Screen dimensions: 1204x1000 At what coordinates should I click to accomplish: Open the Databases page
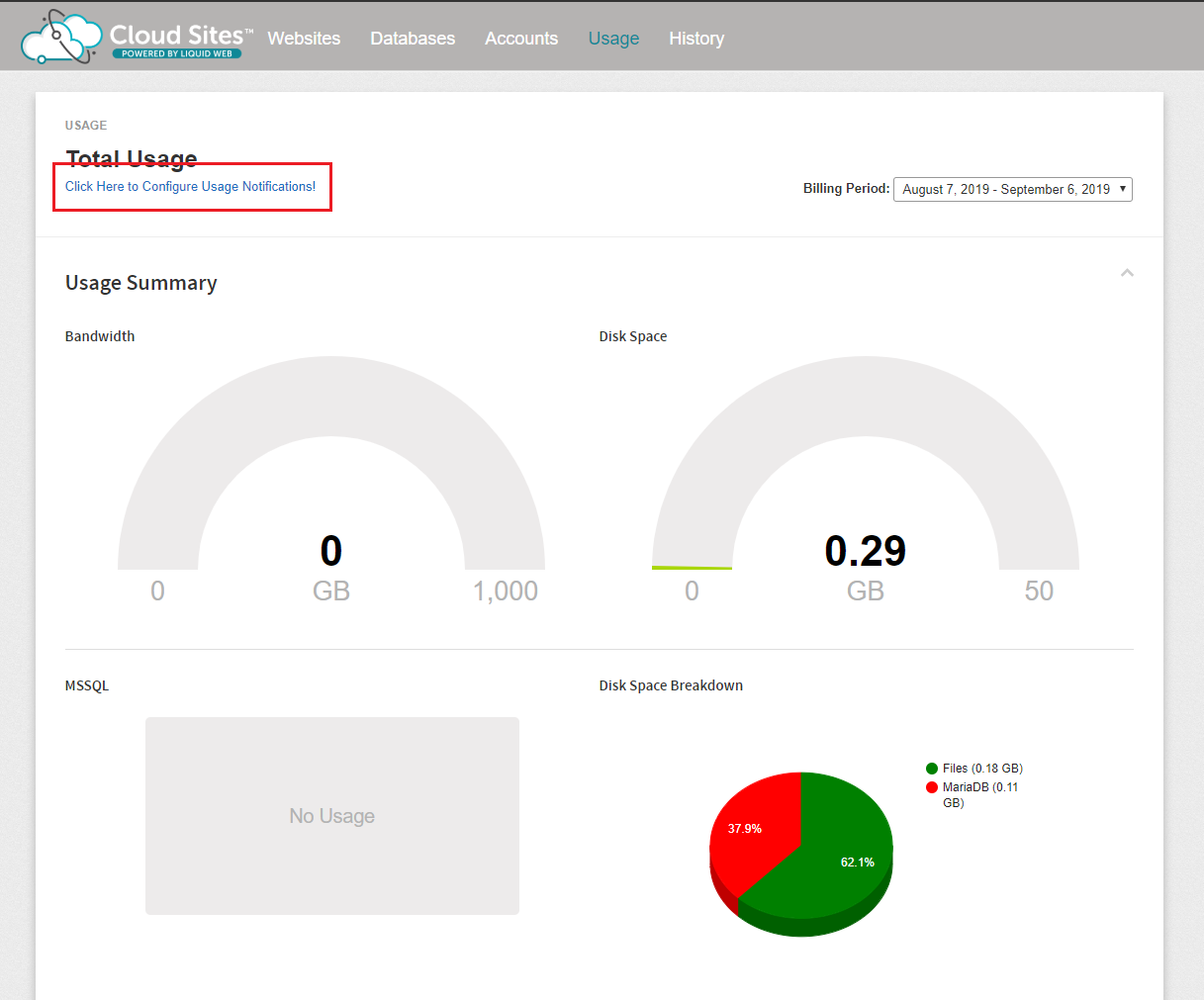coord(413,38)
